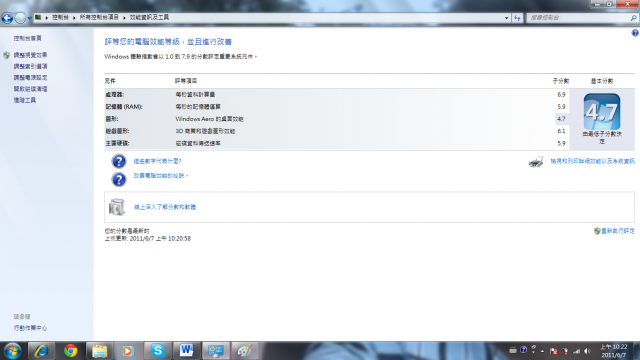Open the clock showing 上午 10:22
This screenshot has width=640, height=360.
613,351
